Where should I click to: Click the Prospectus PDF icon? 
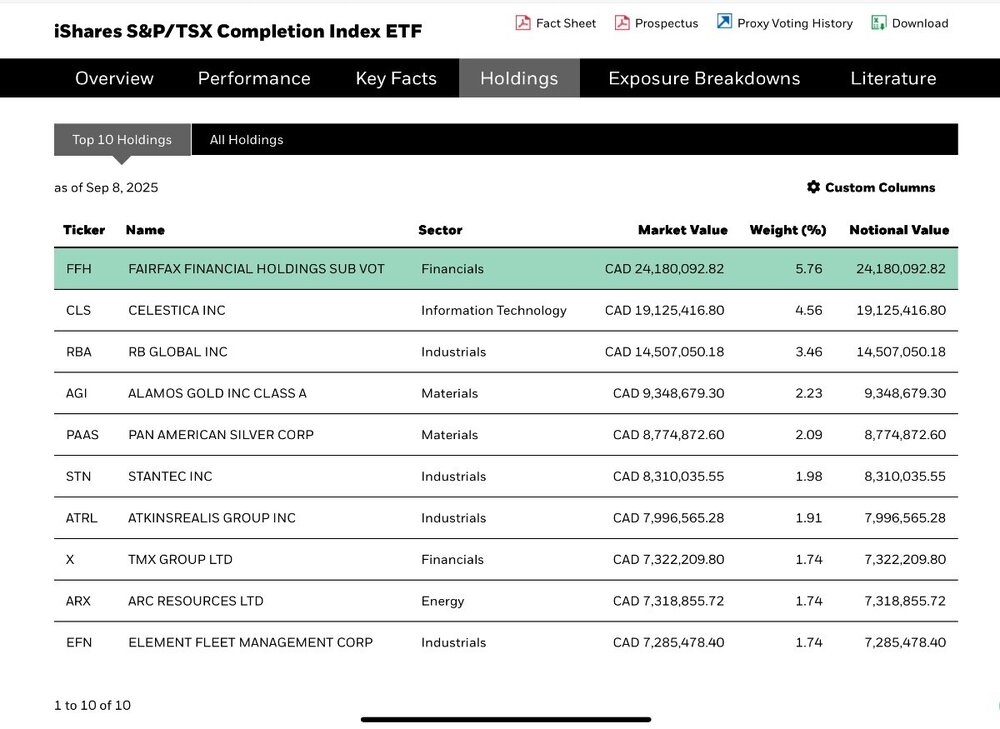tap(622, 23)
